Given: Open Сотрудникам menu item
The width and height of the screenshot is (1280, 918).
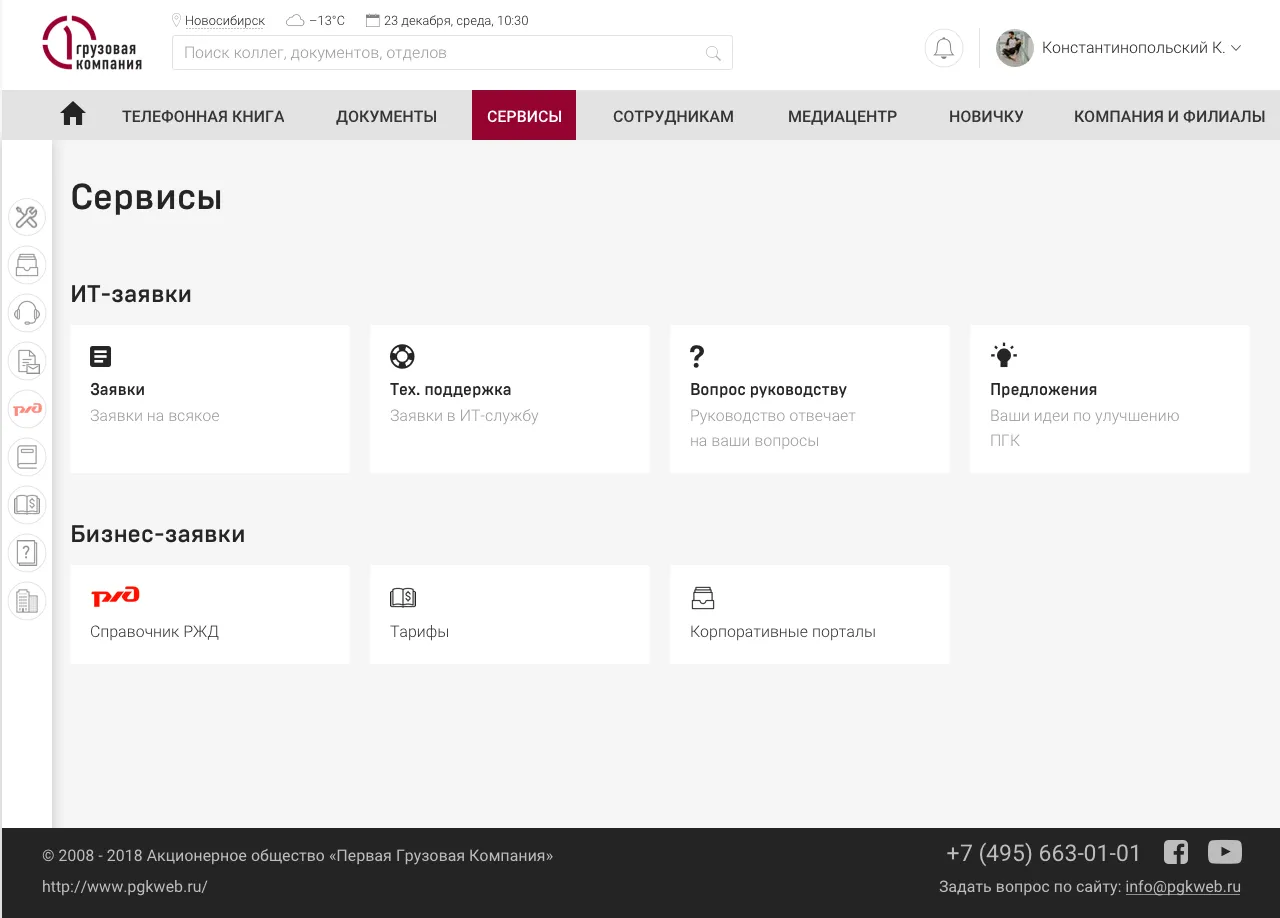Looking at the screenshot, I should coord(673,116).
